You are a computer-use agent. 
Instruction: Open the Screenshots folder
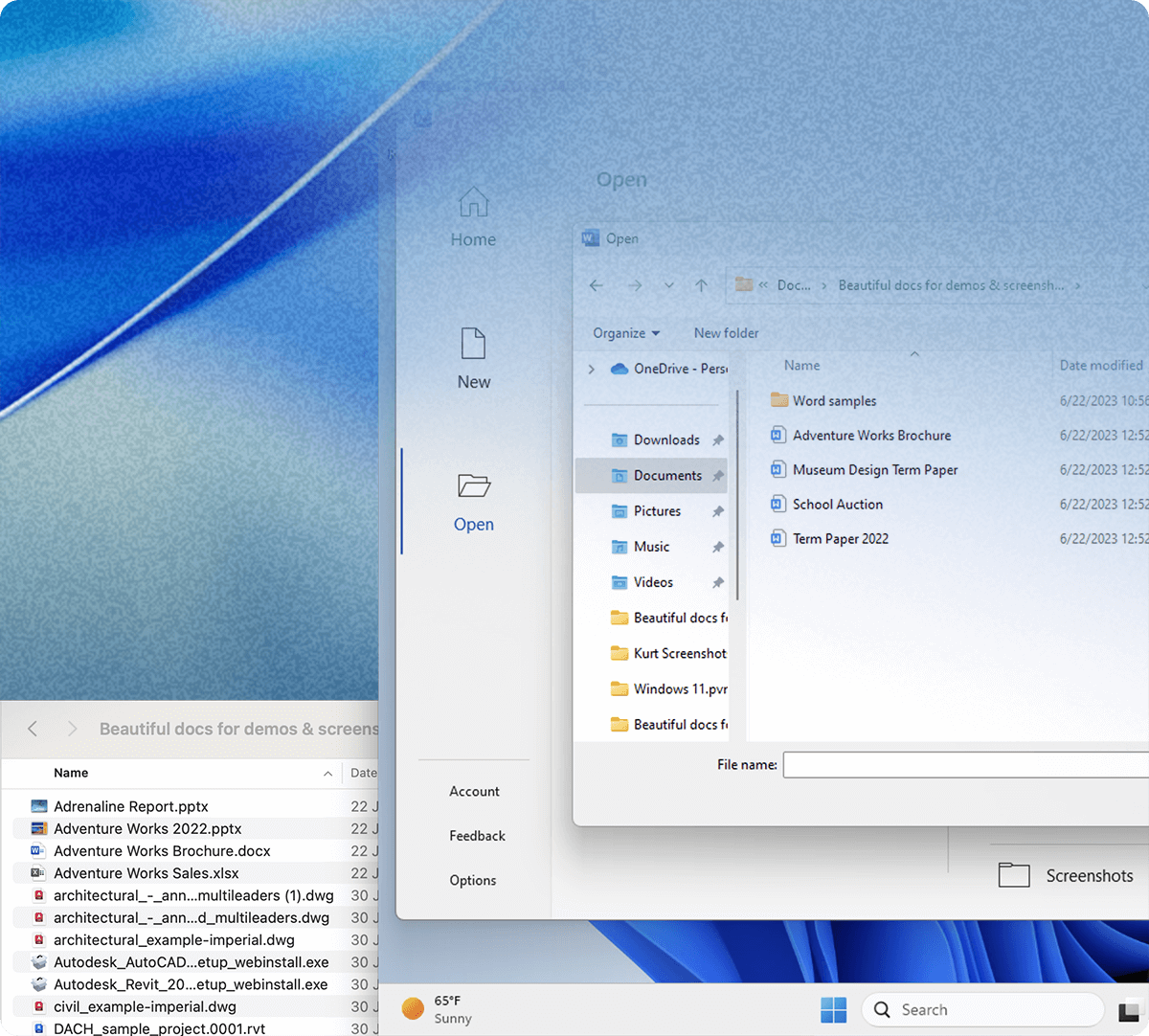[1065, 875]
